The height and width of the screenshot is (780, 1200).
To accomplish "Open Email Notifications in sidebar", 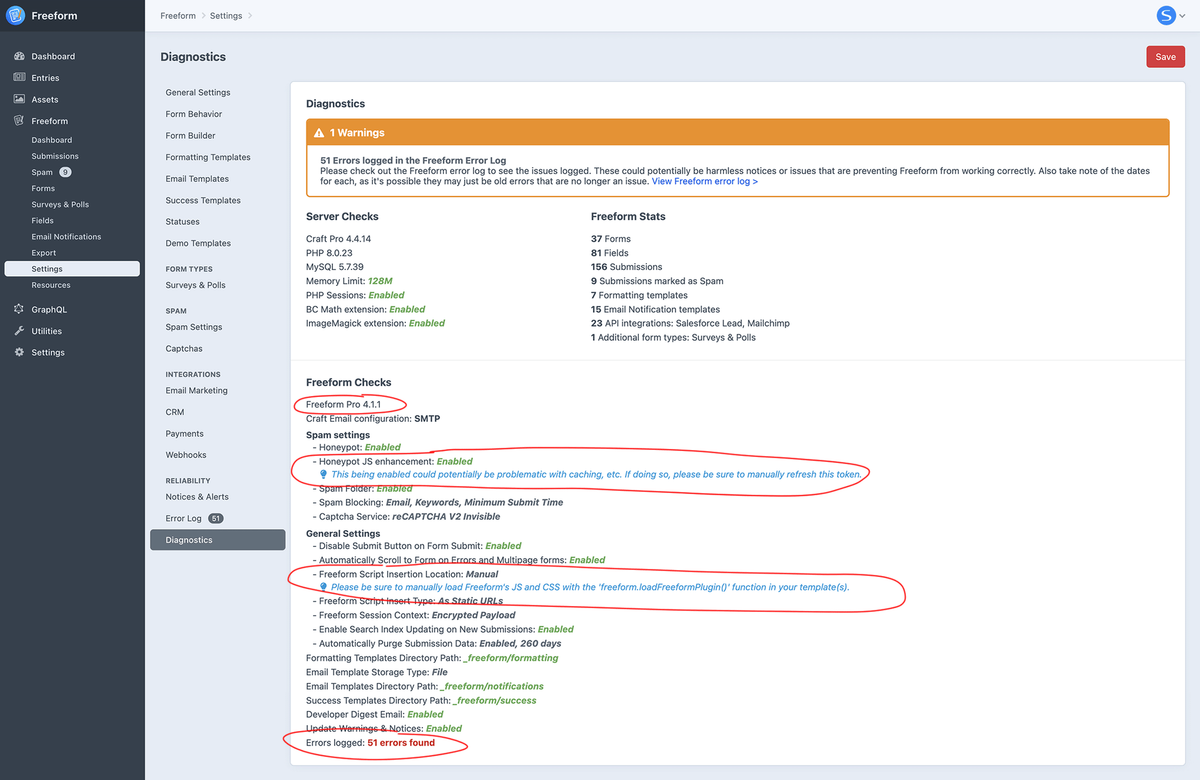I will (66, 237).
